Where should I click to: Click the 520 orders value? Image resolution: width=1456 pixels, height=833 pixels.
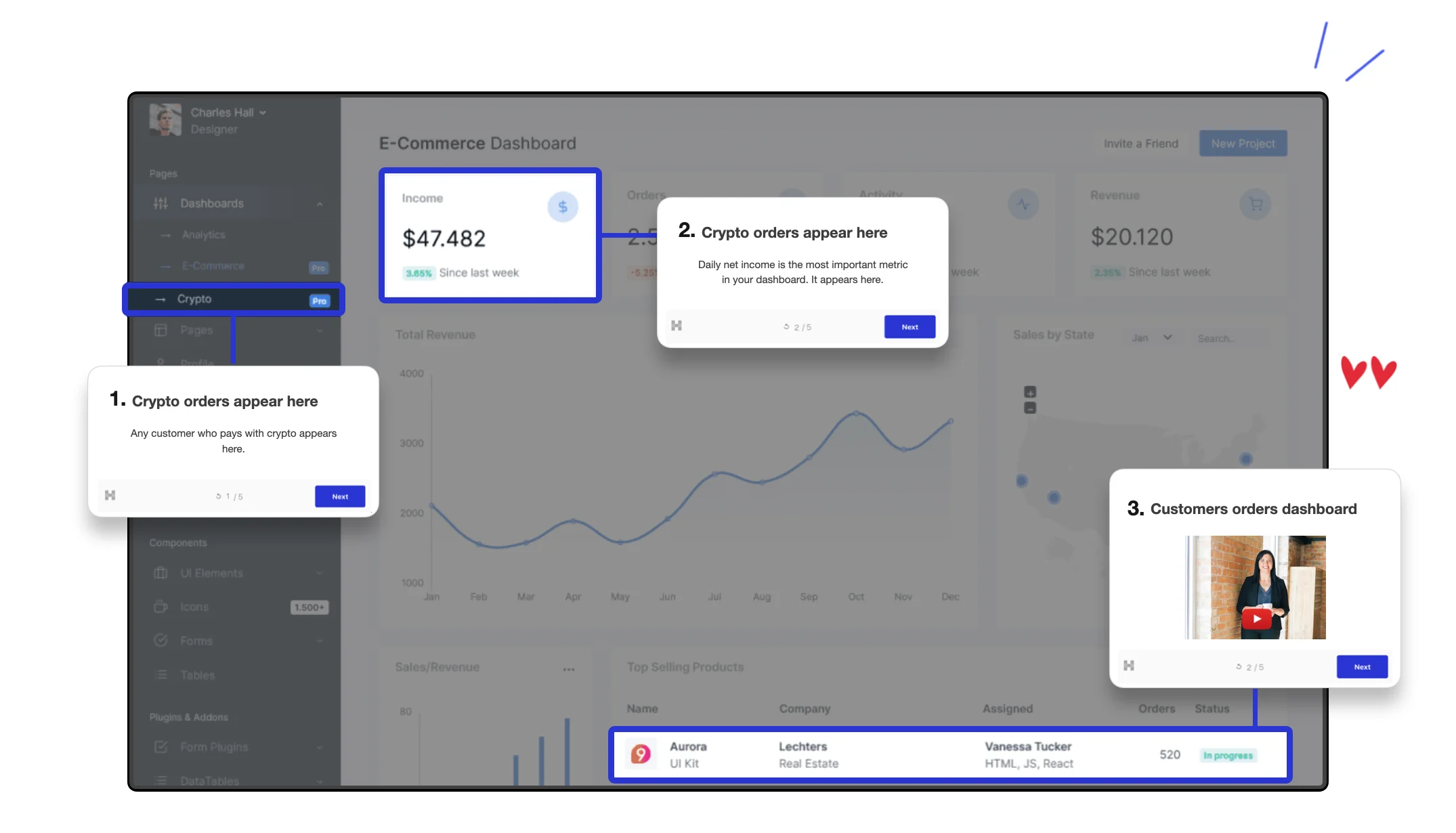[x=1170, y=754]
